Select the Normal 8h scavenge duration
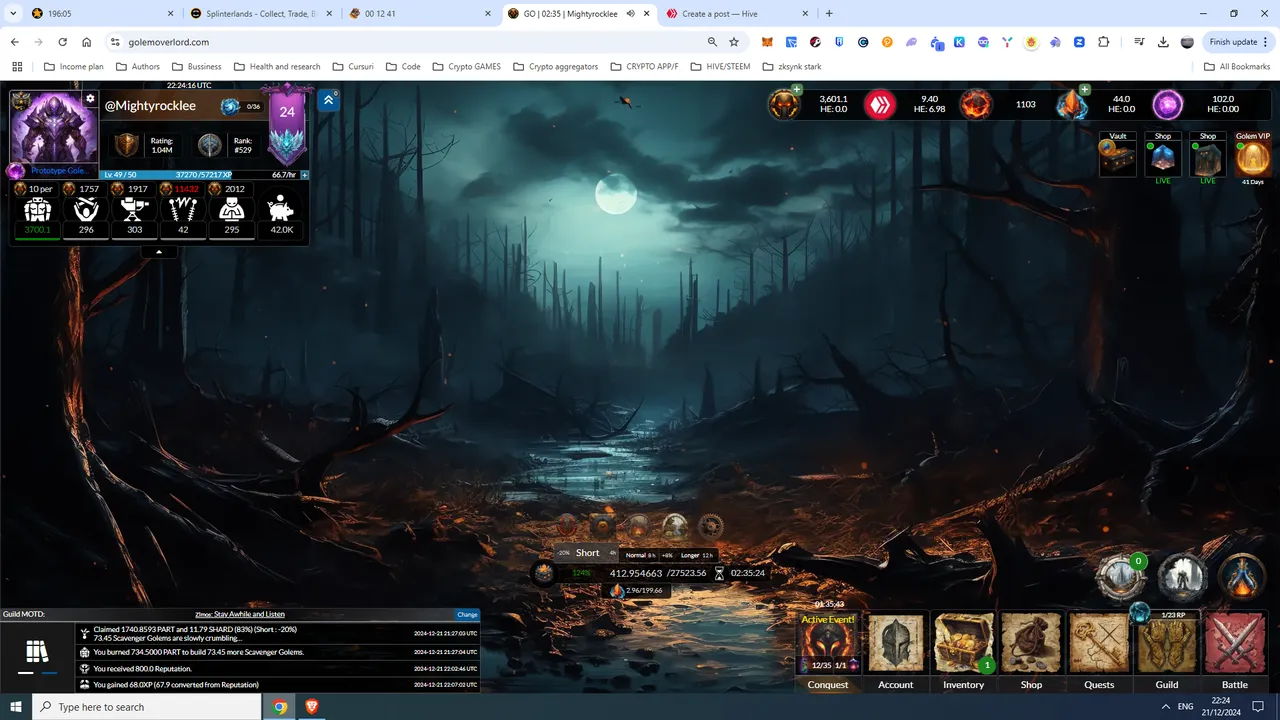1280x720 pixels. click(640, 555)
